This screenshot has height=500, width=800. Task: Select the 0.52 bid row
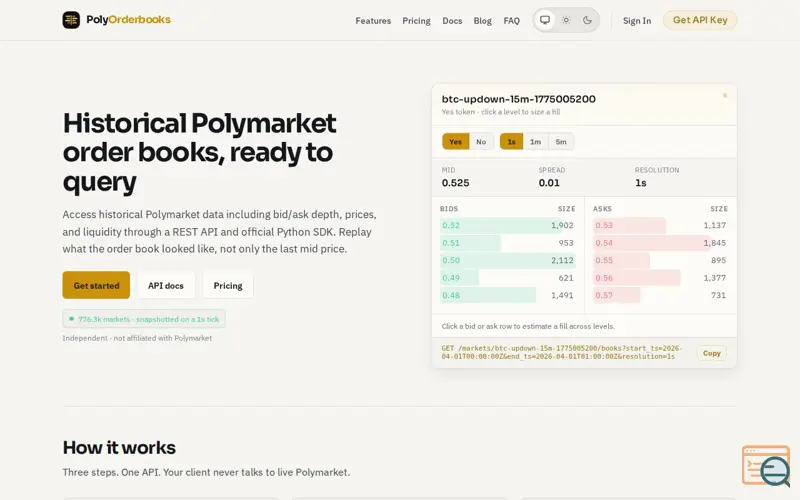(508, 226)
